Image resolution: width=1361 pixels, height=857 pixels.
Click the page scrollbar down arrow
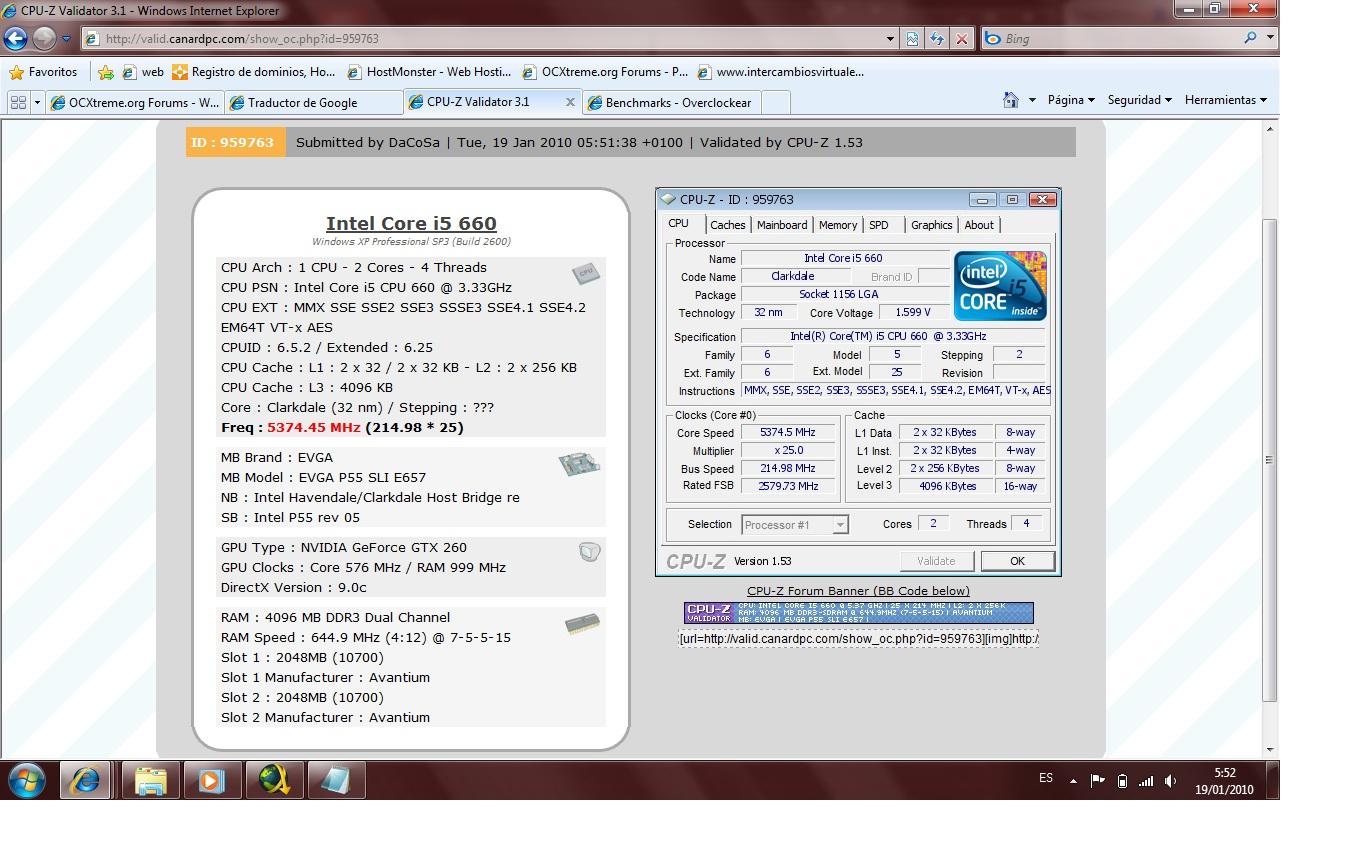click(1271, 749)
